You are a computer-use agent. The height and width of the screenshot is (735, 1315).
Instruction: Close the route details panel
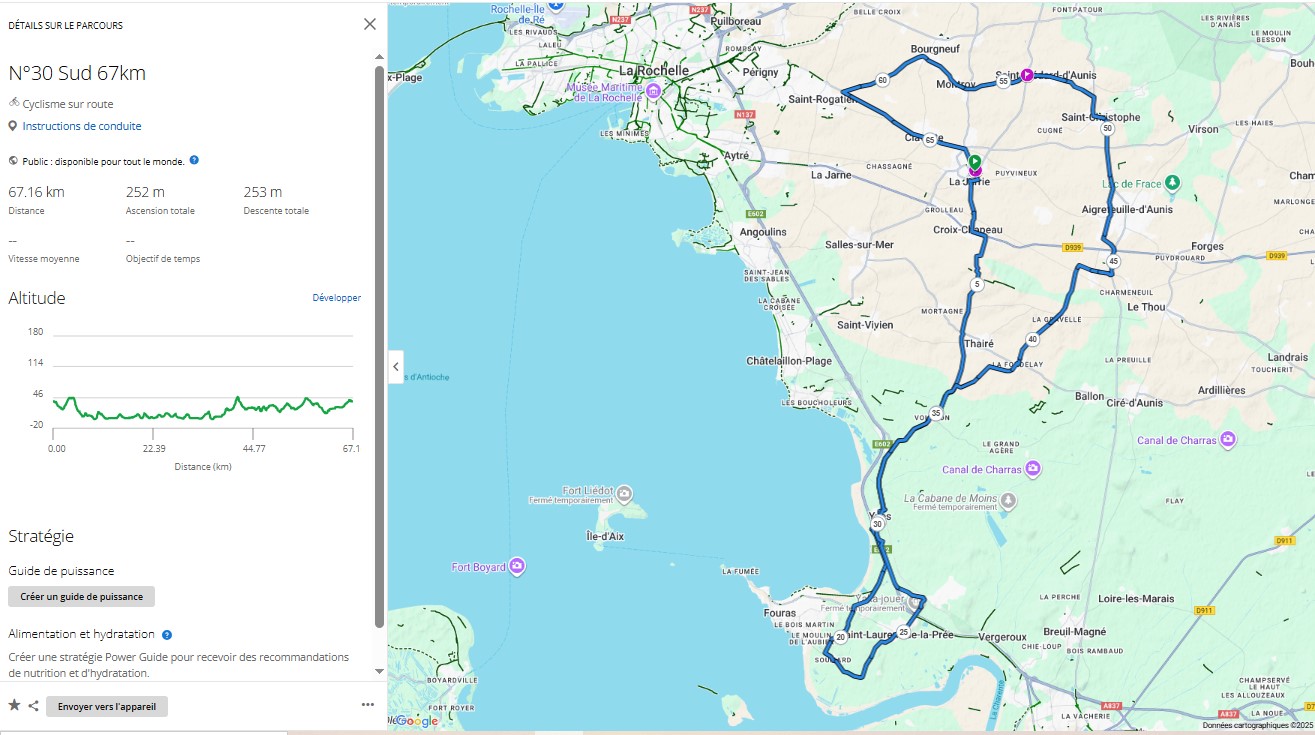pyautogui.click(x=370, y=25)
